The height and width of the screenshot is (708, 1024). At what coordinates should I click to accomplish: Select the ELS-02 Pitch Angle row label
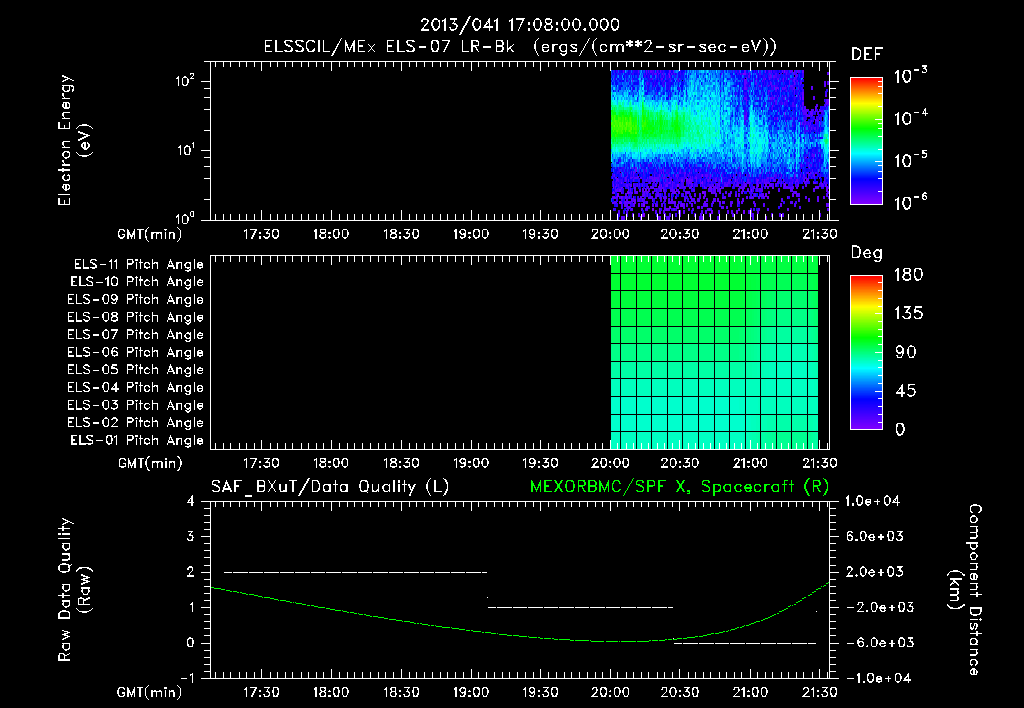coord(135,423)
